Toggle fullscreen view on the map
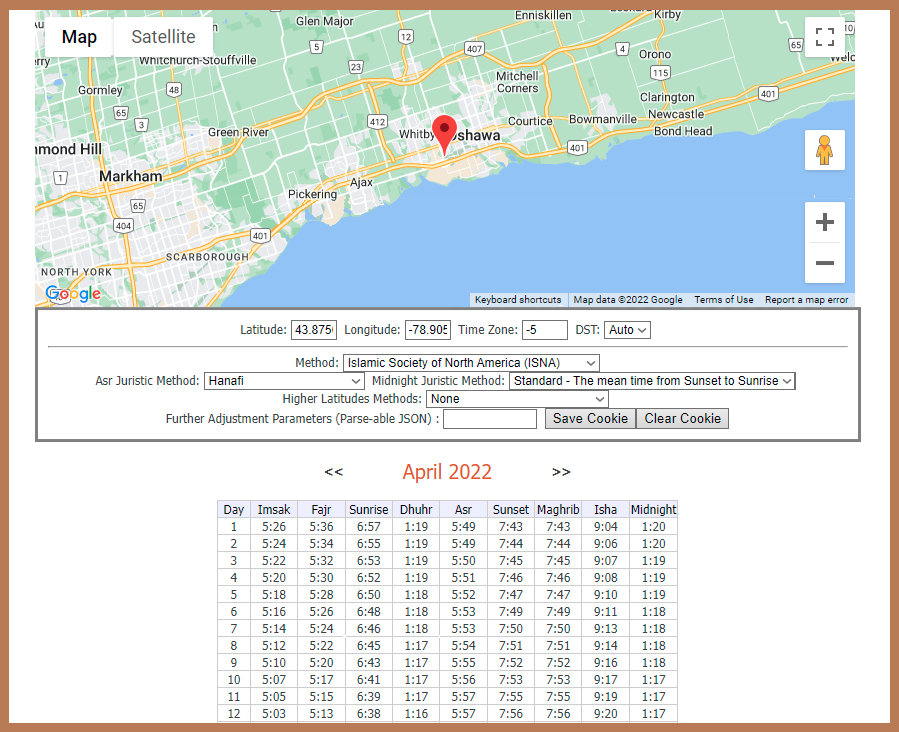This screenshot has width=899, height=732. tap(824, 37)
